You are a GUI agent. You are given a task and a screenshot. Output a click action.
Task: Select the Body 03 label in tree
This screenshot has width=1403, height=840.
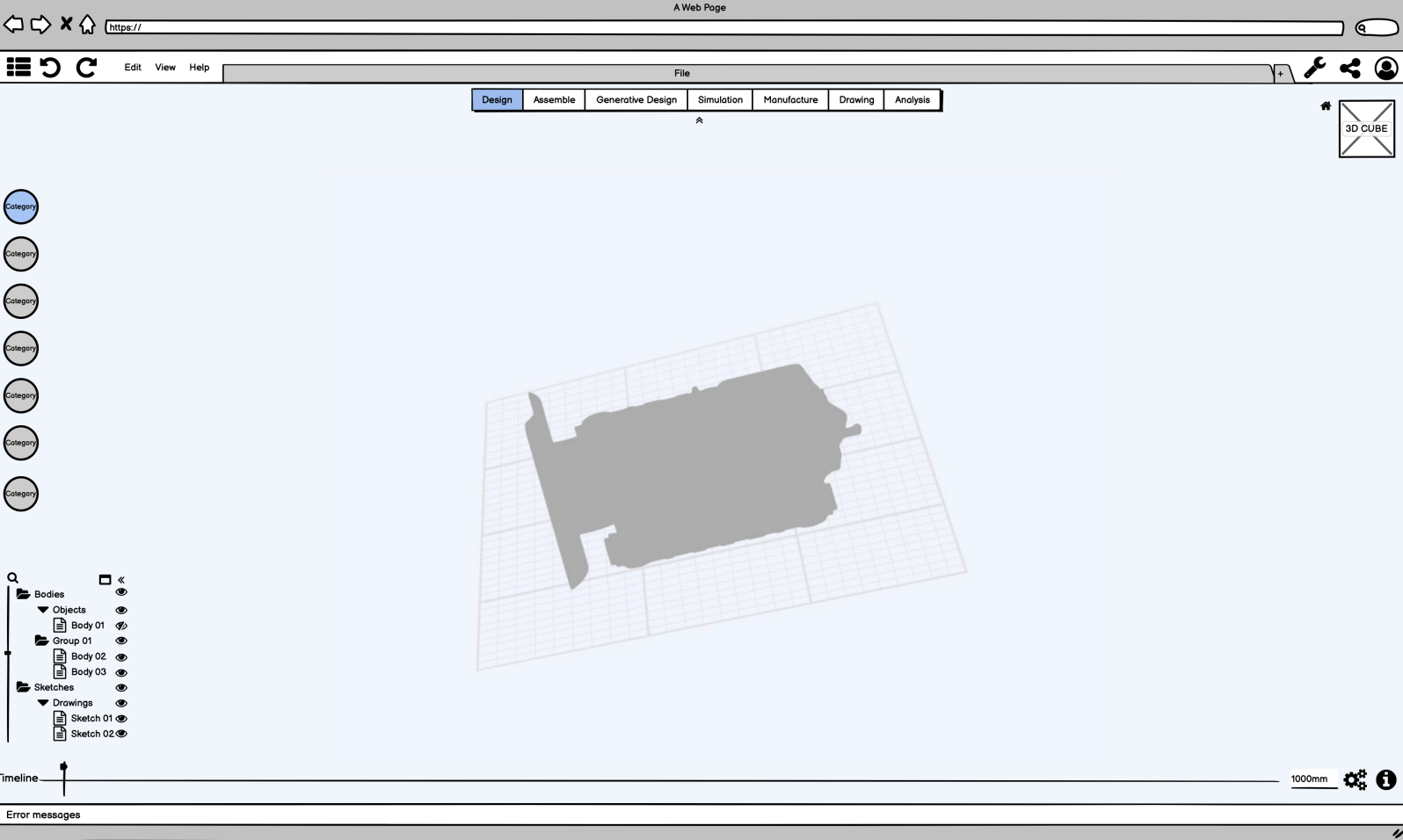pos(89,672)
